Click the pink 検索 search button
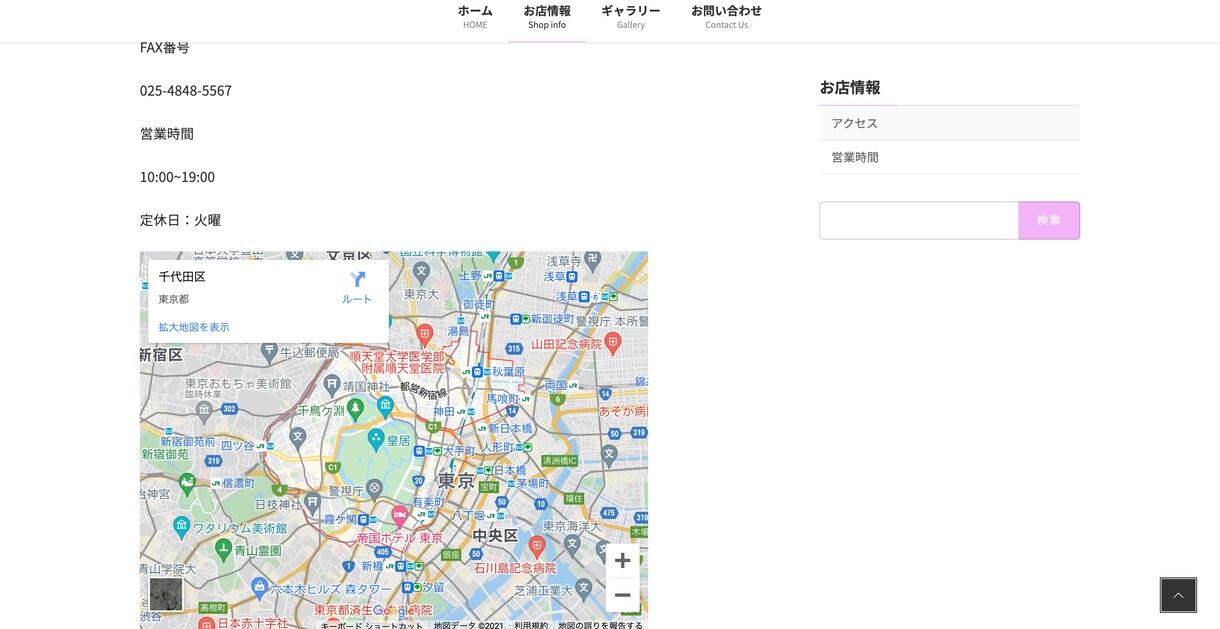 (x=1049, y=220)
